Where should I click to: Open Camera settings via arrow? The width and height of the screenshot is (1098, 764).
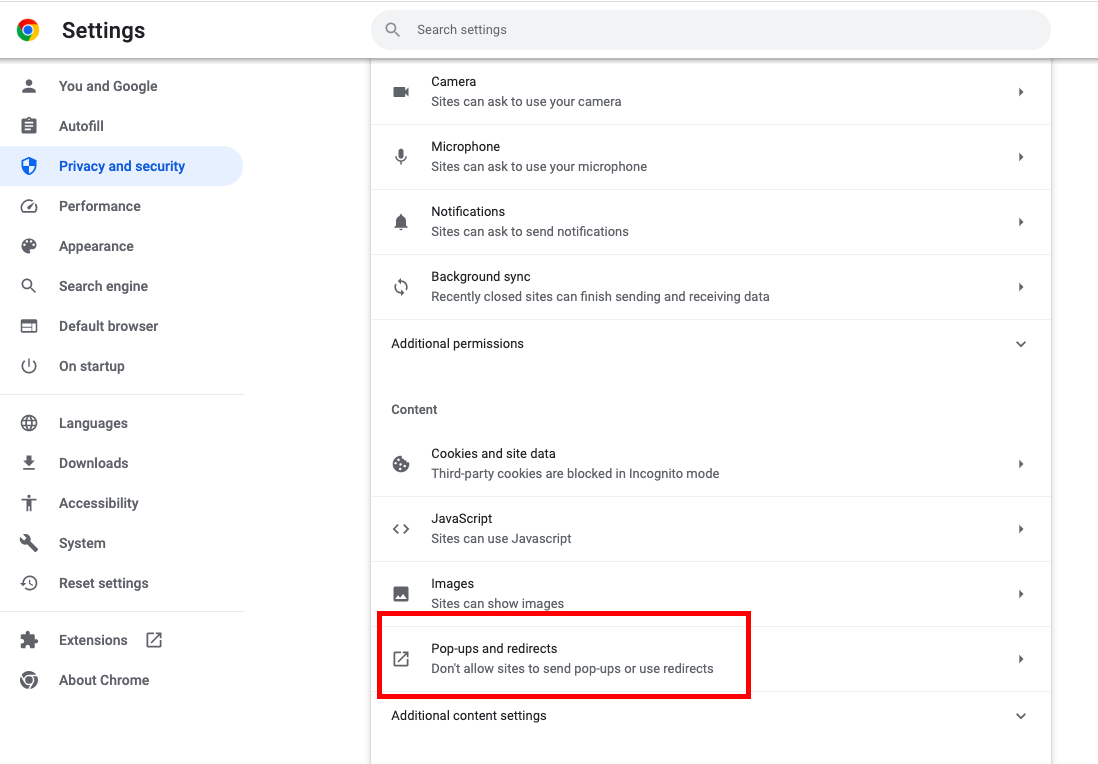point(1020,92)
